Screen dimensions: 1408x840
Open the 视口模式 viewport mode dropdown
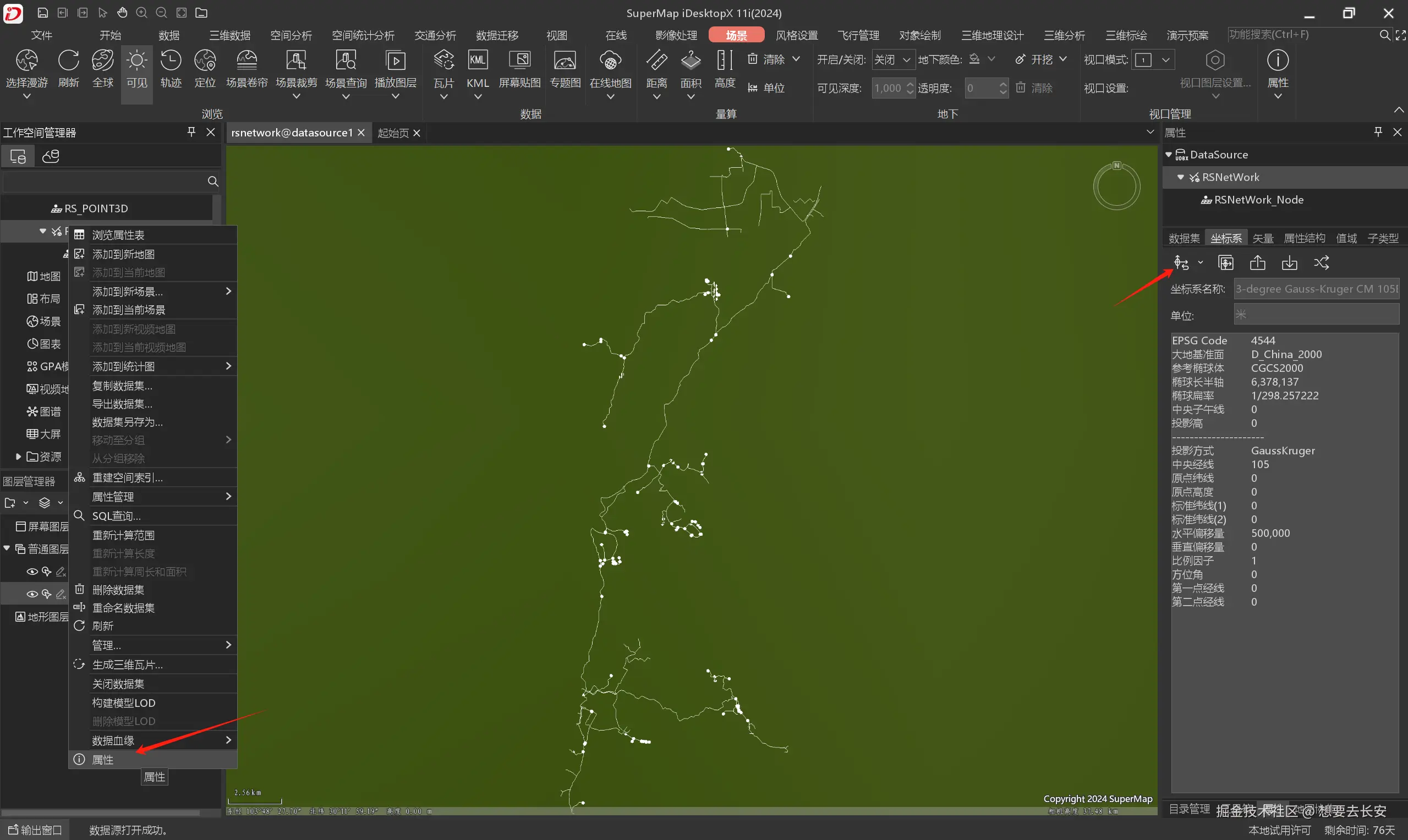pos(1153,59)
